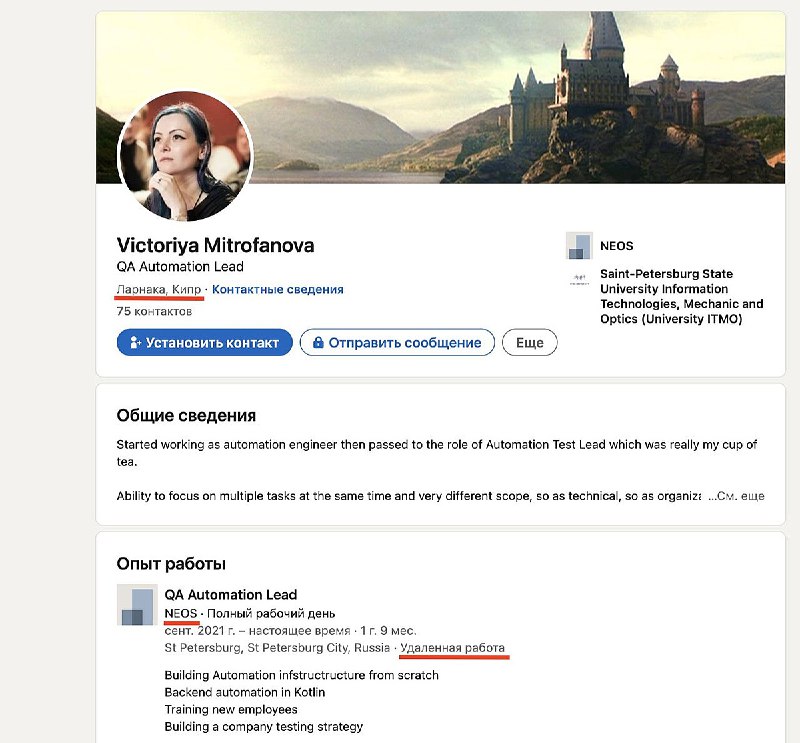Image resolution: width=800 pixels, height=743 pixels.
Task: Click the Отправить сообщение button
Action: click(x=397, y=342)
